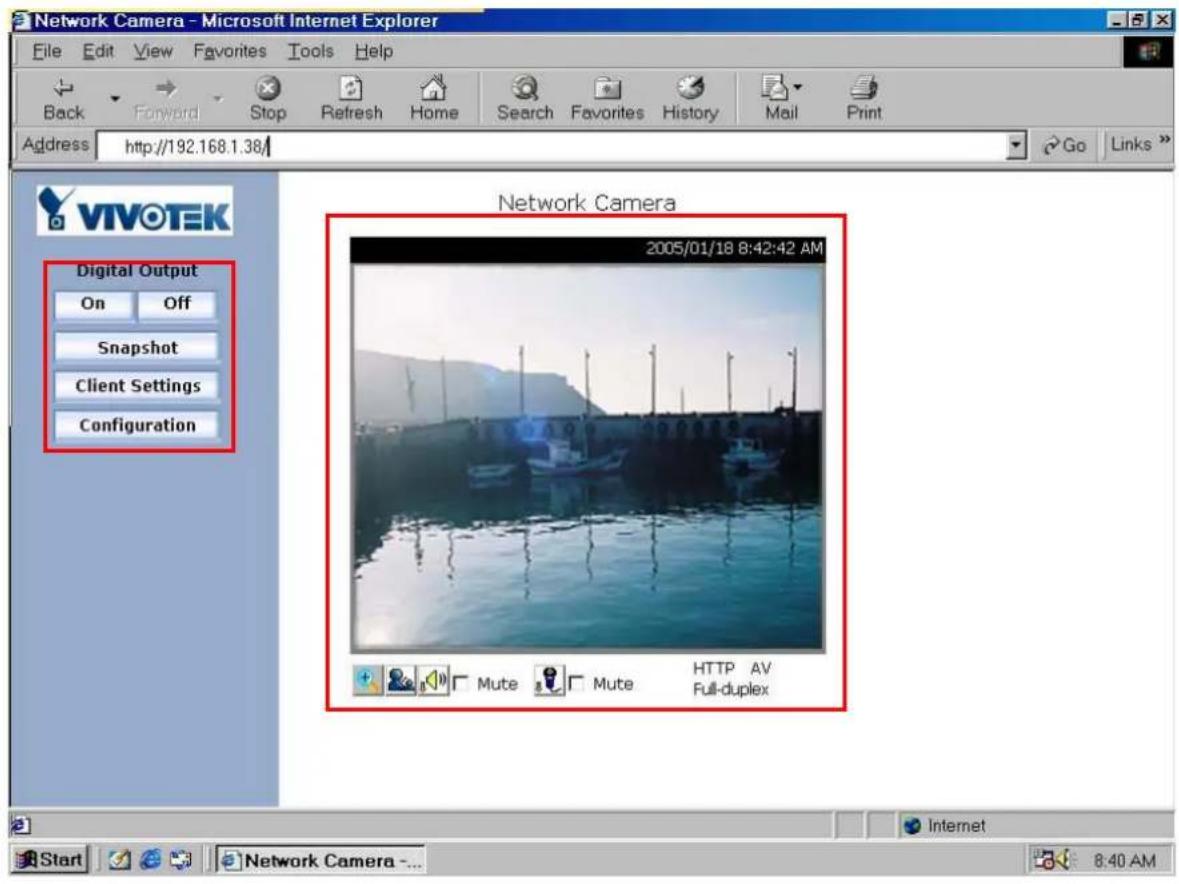Turn digital output Off
Viewport: 1179px width, 884px height.
(177, 304)
